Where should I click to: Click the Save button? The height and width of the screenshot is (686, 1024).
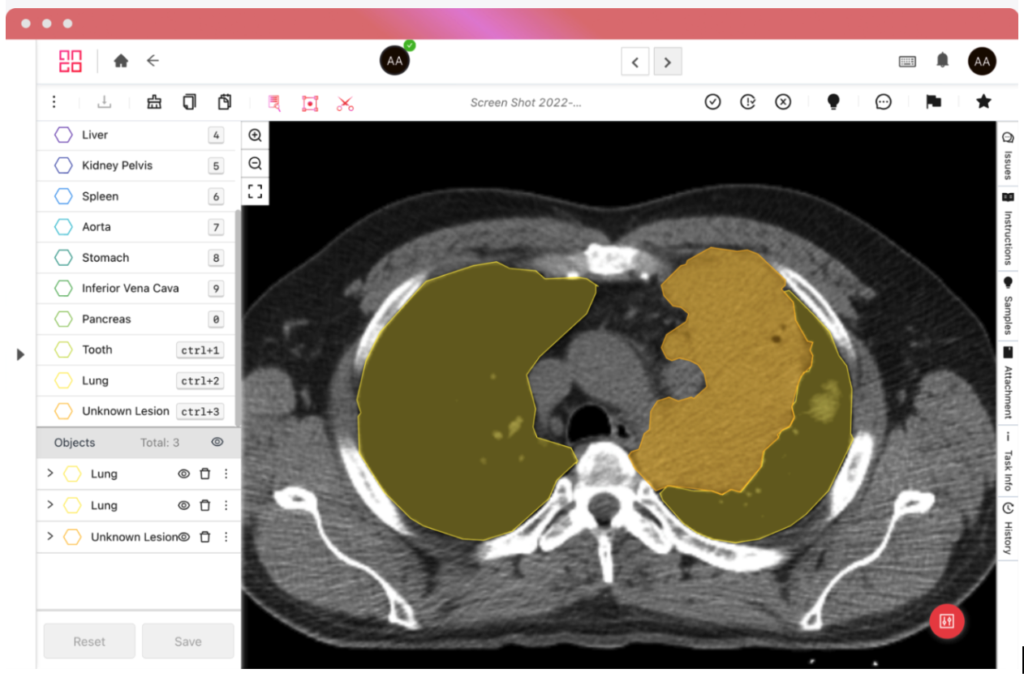pos(188,641)
